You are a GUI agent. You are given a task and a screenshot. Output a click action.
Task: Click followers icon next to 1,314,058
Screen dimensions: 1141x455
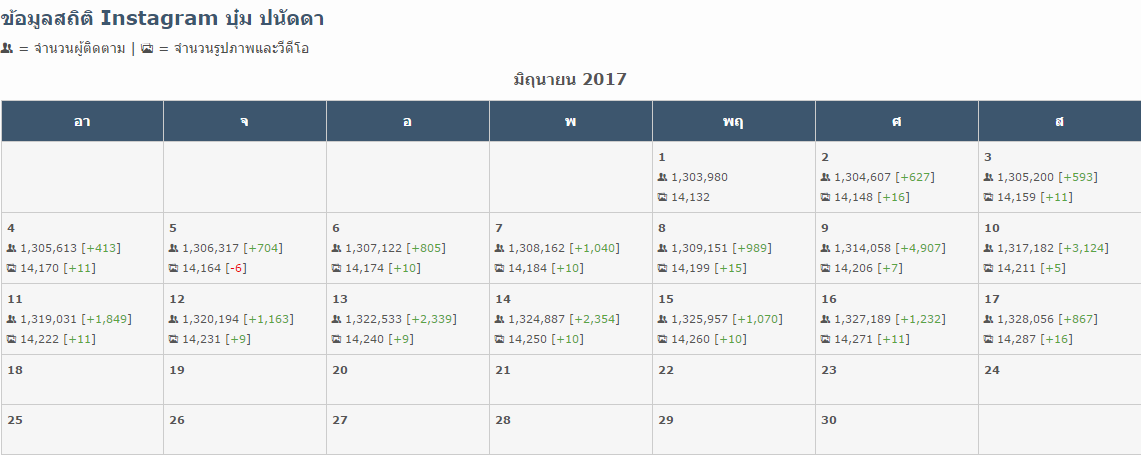(825, 248)
